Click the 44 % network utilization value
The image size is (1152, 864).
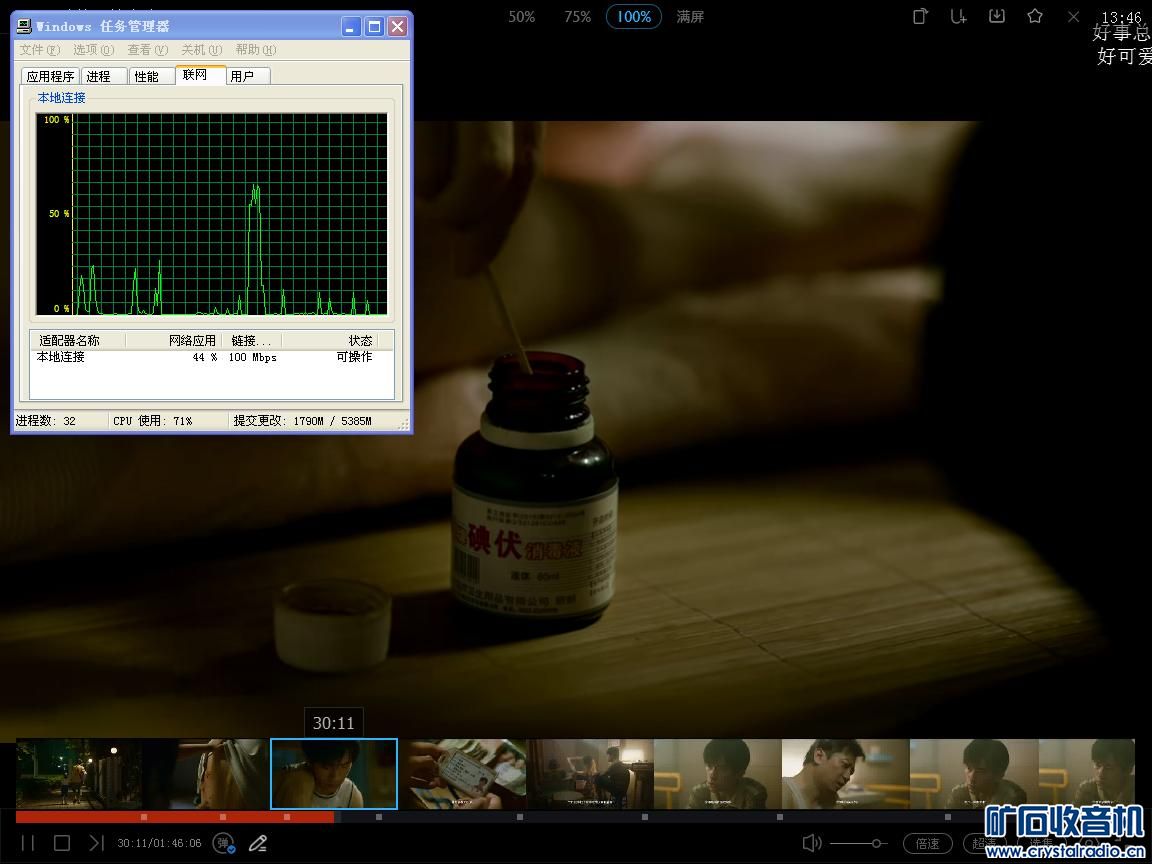pyautogui.click(x=205, y=358)
